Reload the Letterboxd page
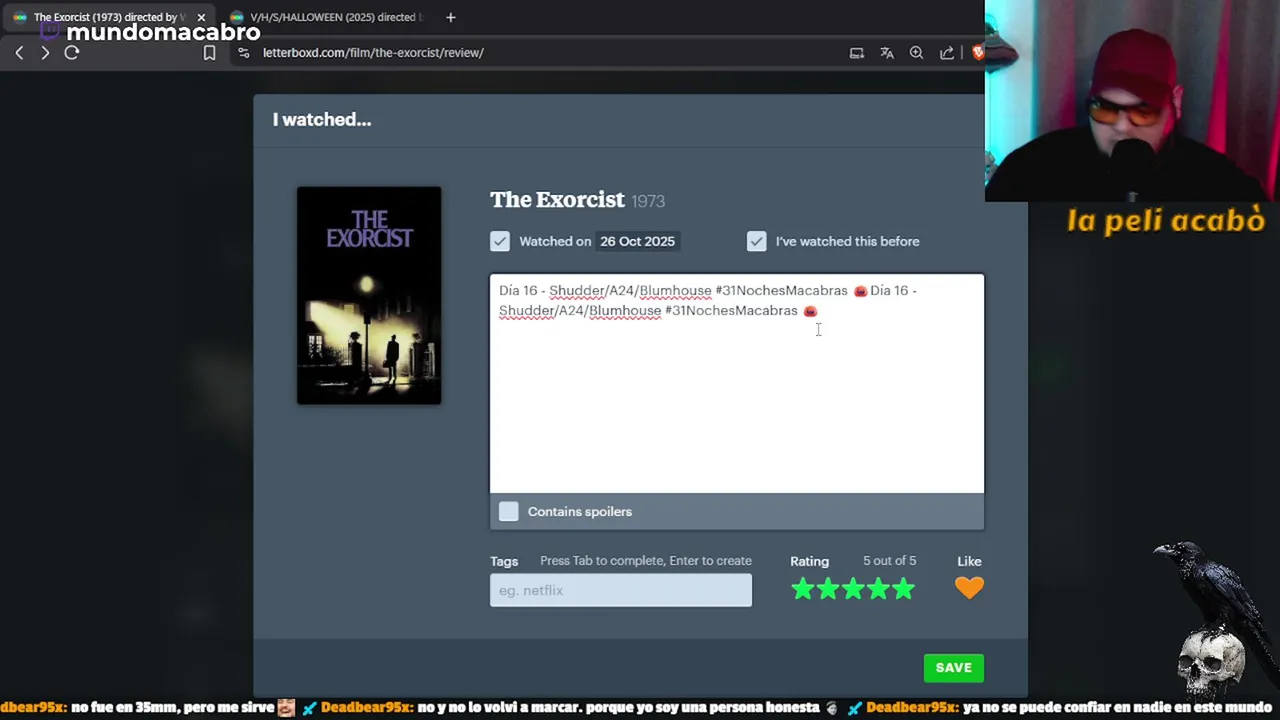 [72, 53]
